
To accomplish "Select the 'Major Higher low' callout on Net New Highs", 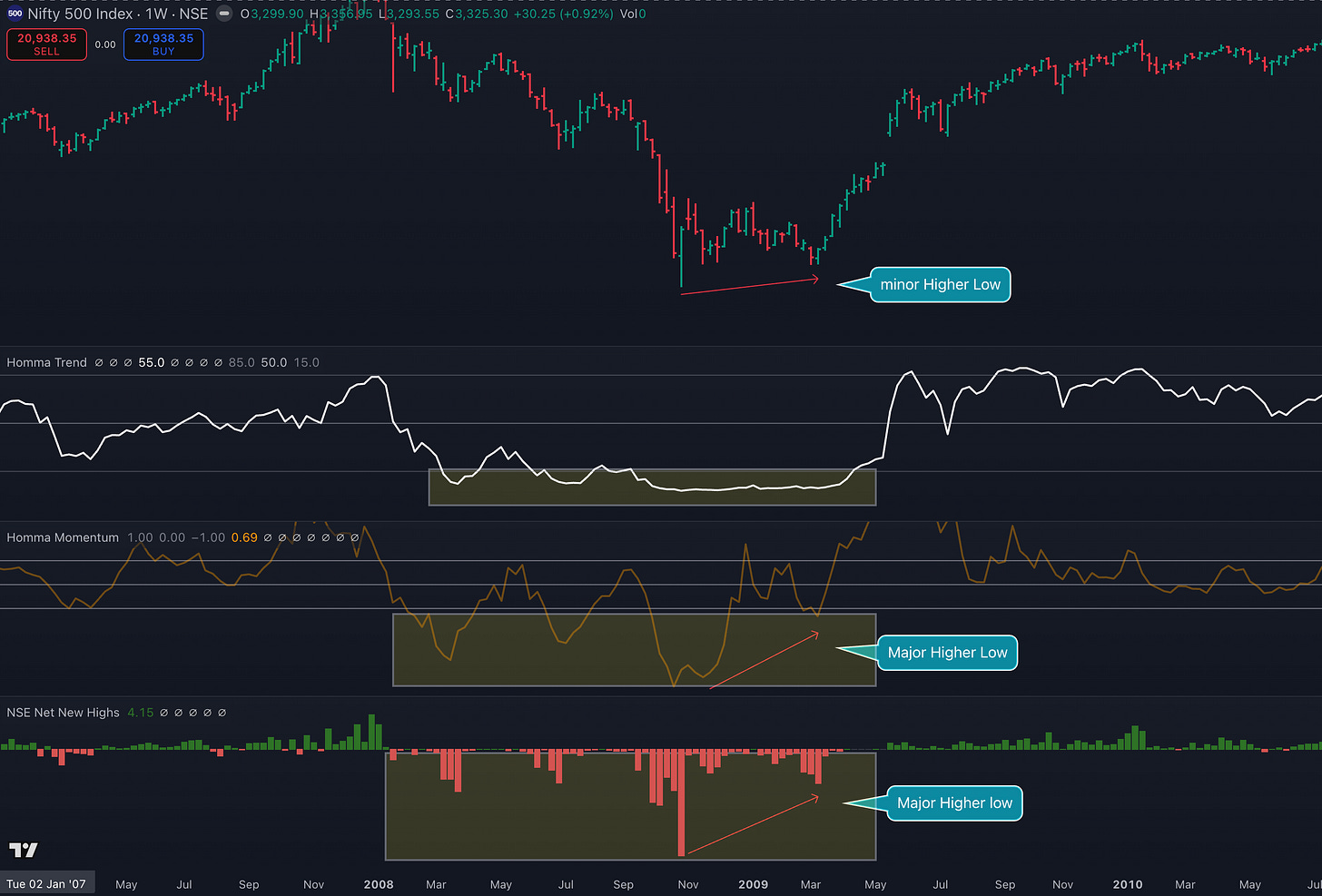I will tap(954, 802).
